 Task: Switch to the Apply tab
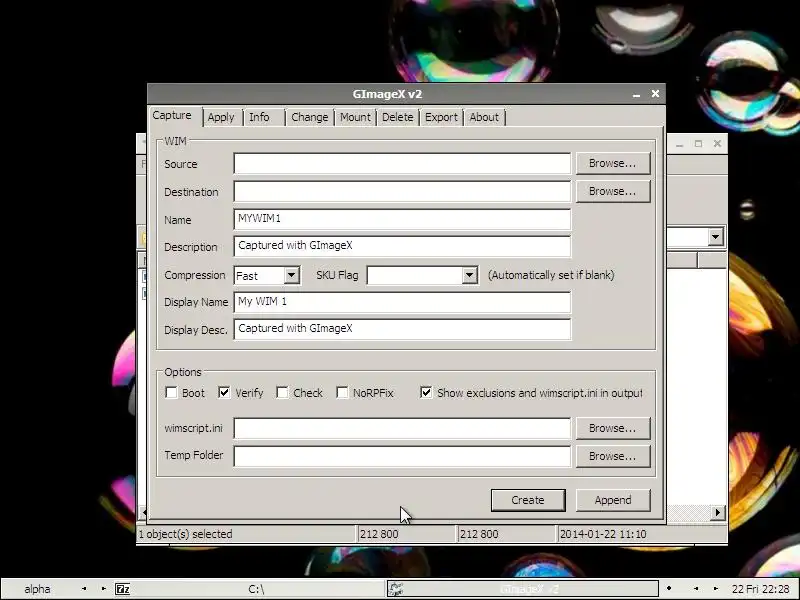222,117
